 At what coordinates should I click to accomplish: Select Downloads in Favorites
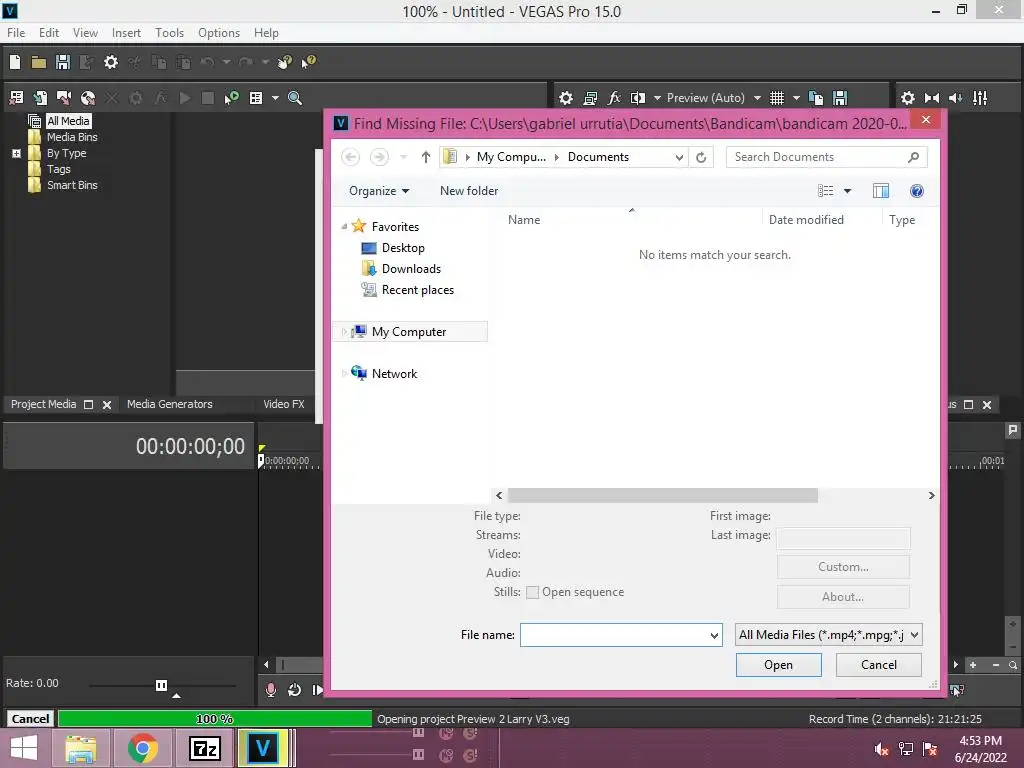pyautogui.click(x=411, y=269)
